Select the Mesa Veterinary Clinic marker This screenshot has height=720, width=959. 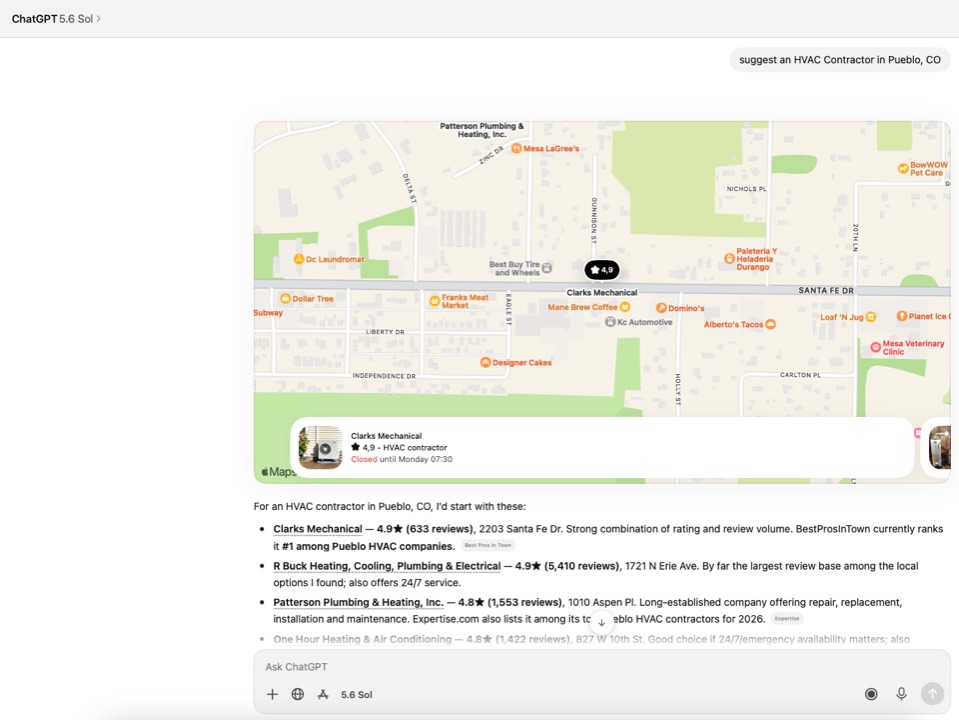tap(876, 347)
